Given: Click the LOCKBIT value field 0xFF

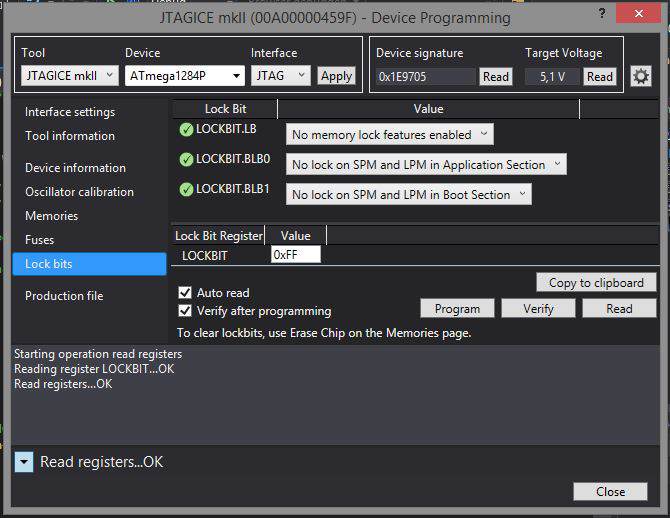Looking at the screenshot, I should click(296, 255).
